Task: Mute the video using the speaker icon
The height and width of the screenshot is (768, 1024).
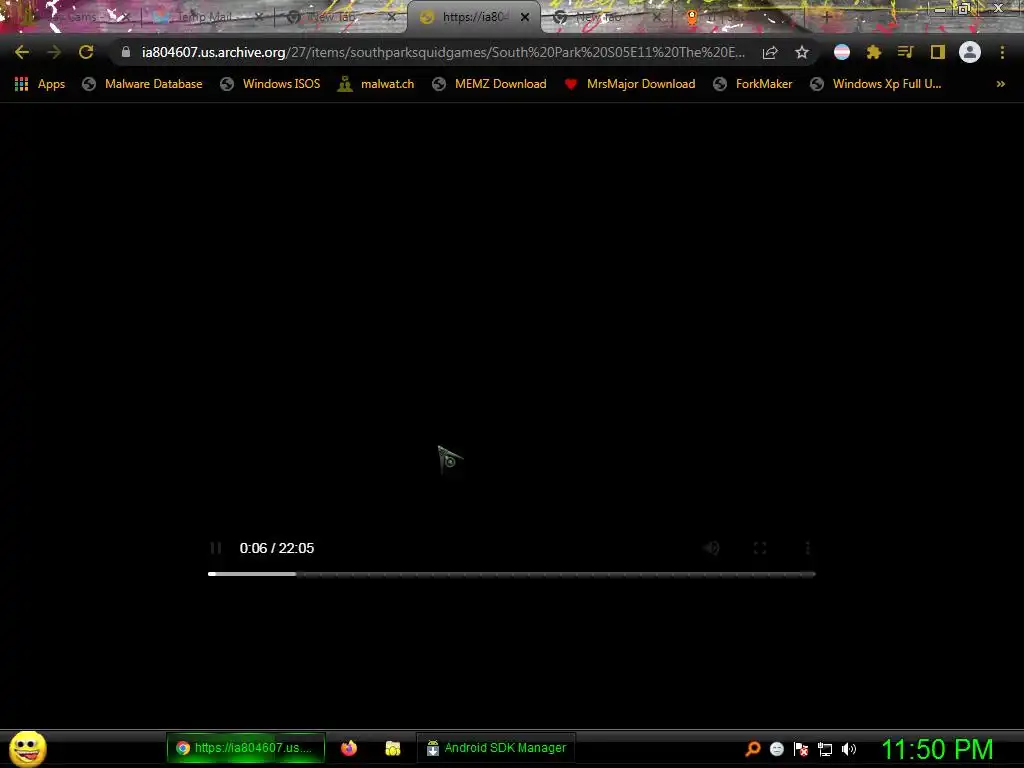Action: (712, 548)
